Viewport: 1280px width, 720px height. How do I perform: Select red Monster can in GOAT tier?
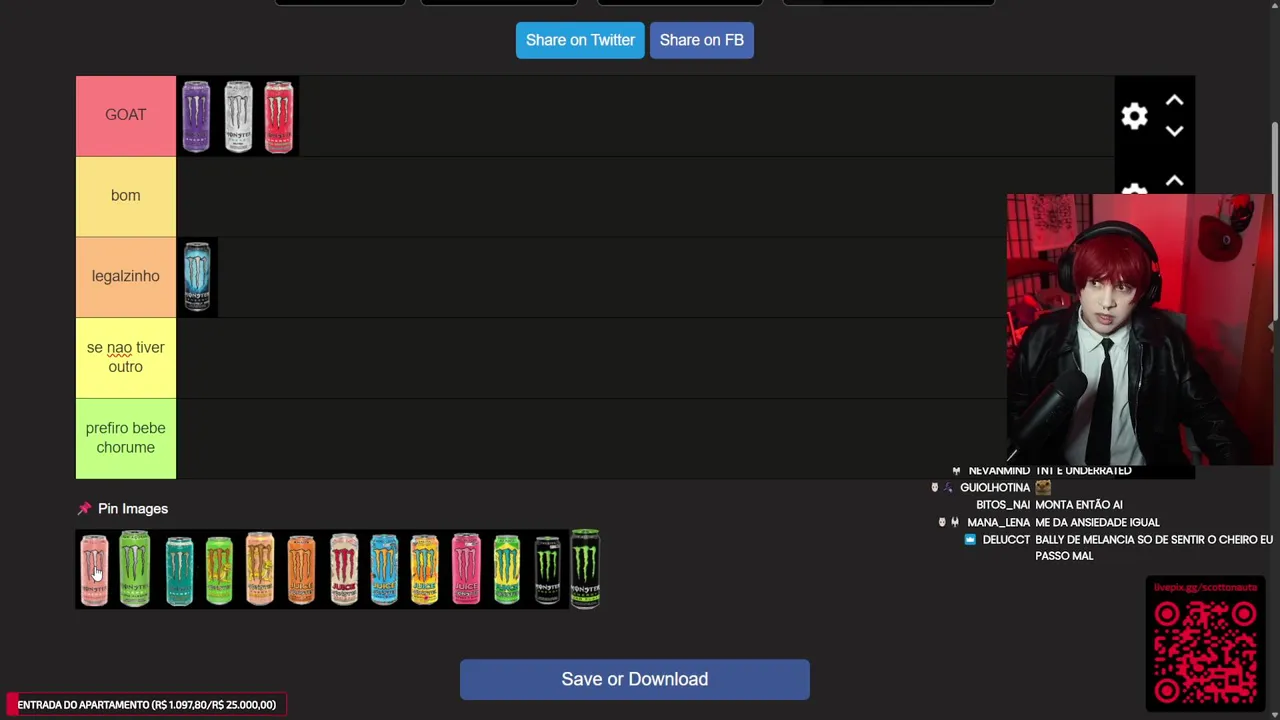pos(279,116)
